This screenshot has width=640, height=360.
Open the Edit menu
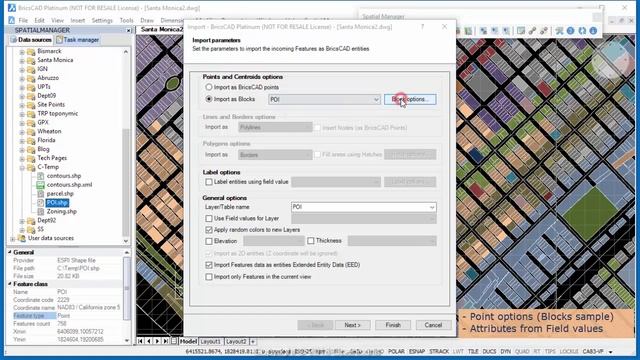40,20
